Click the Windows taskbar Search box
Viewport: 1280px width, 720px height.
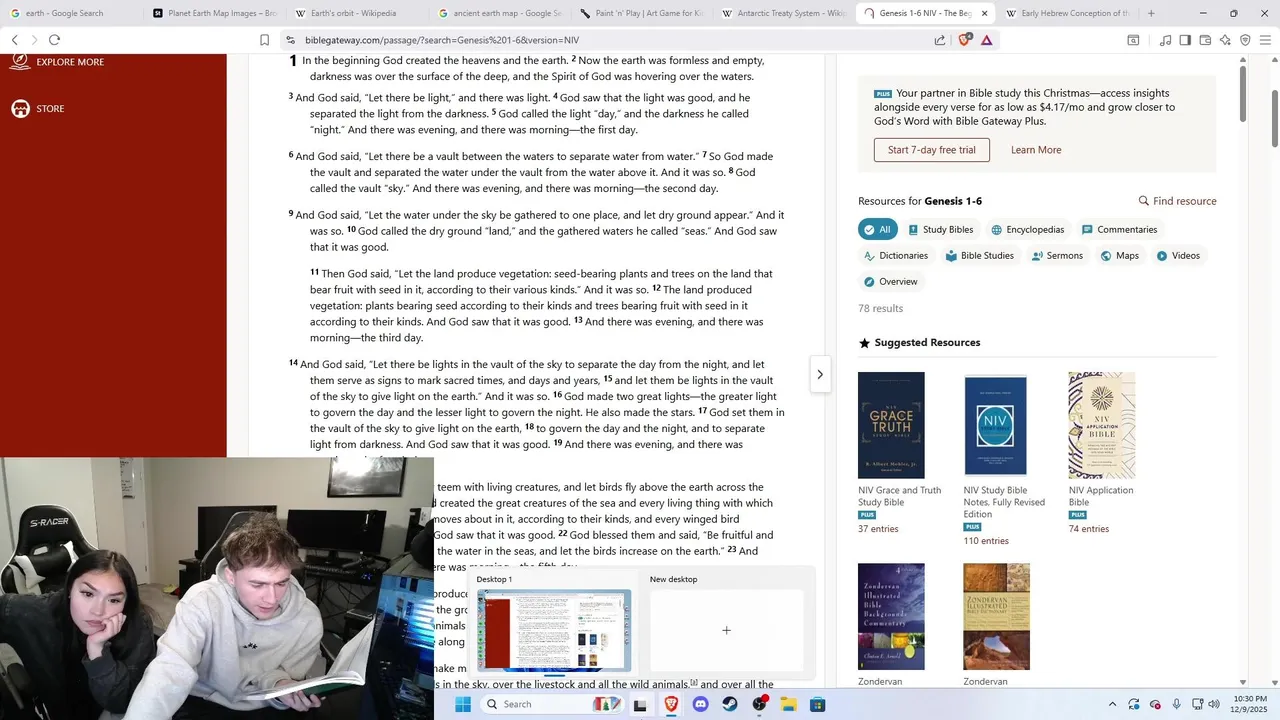pos(553,704)
